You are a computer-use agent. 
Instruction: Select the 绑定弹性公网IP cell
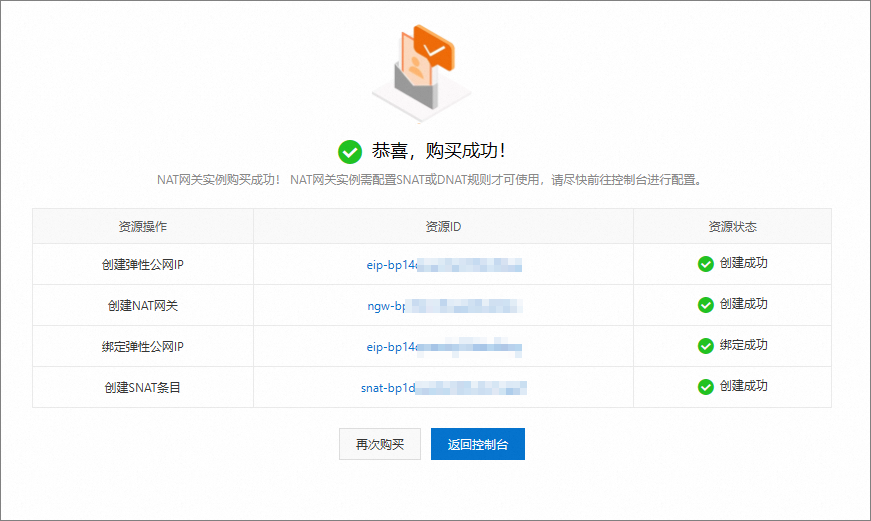143,347
